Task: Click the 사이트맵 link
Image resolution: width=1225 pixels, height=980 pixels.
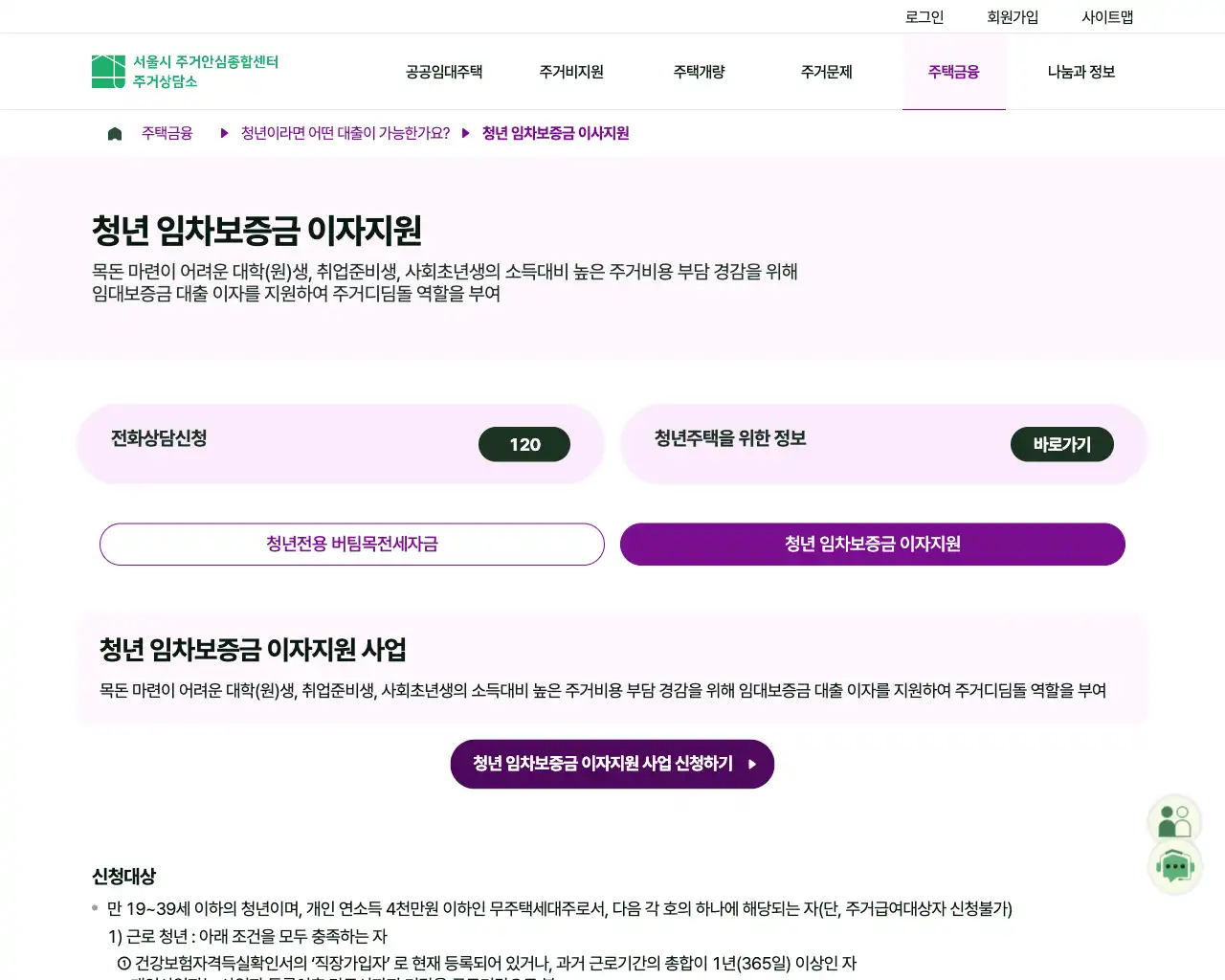Action: [1106, 15]
